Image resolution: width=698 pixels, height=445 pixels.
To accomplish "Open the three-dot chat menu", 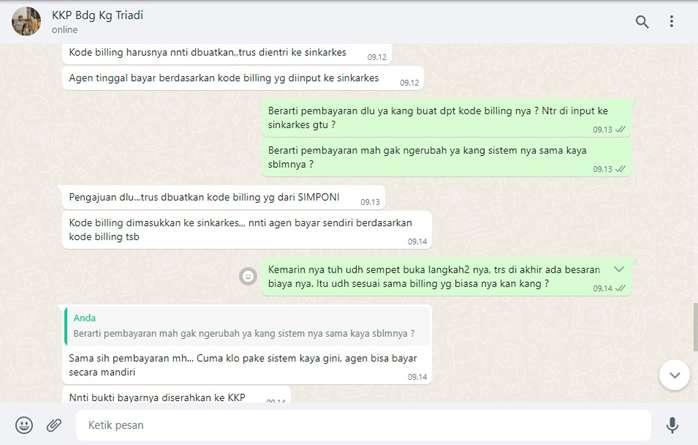I will tap(671, 21).
